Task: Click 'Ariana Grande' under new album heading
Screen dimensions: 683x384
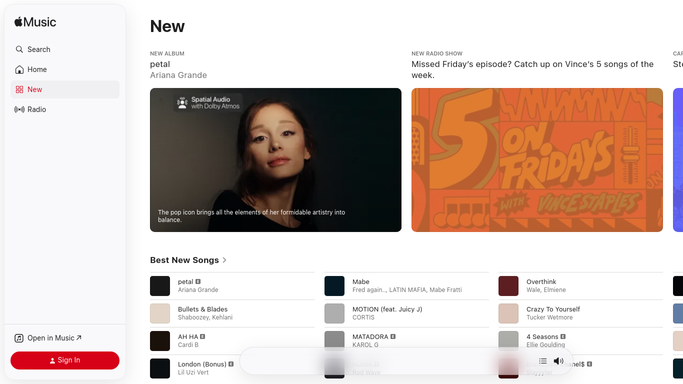Action: pos(178,75)
